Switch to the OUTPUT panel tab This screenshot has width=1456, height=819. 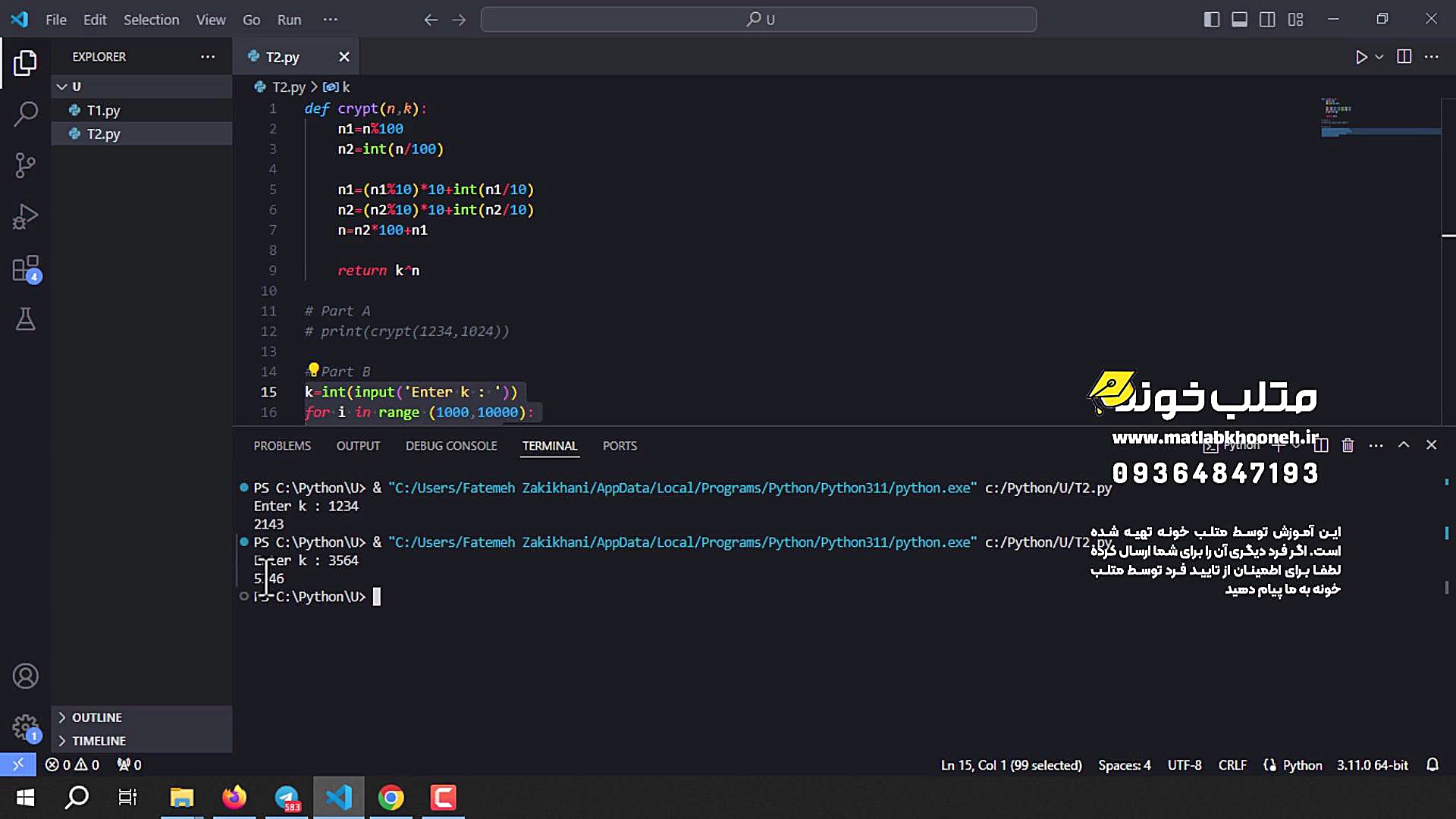point(358,446)
